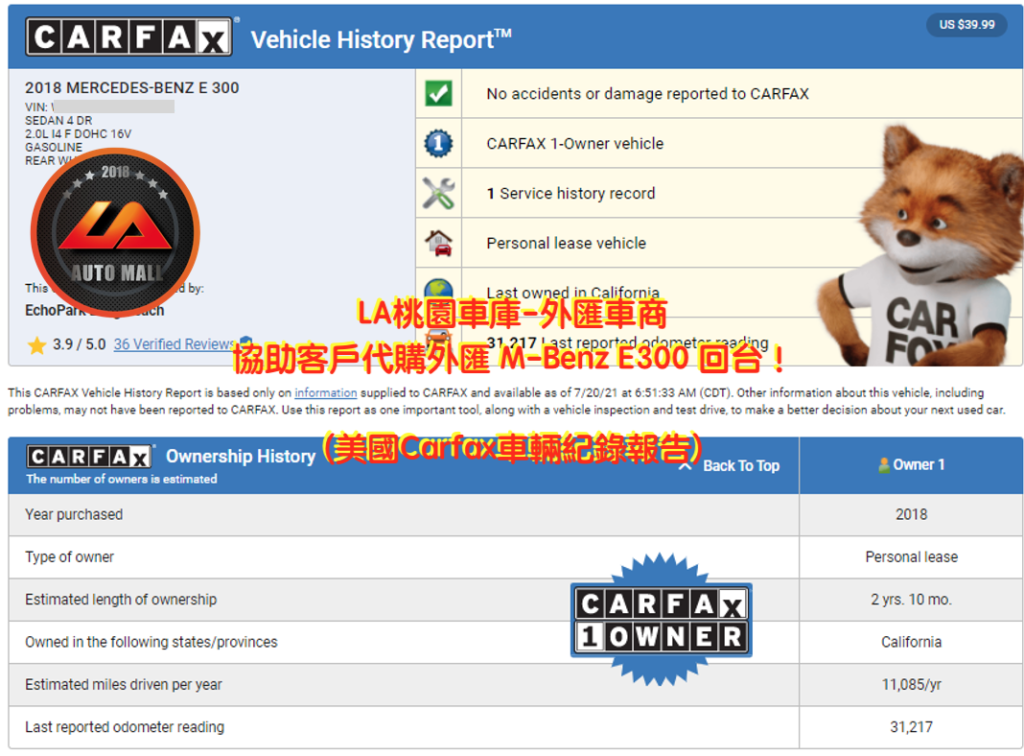Image resolution: width=1024 pixels, height=756 pixels.
Task: Select 'No accidents or damage reported to CARFAX'
Action: (647, 94)
